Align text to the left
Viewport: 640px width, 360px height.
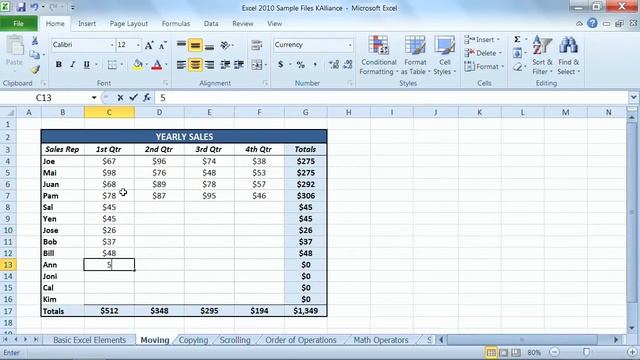pyautogui.click(x=181, y=64)
